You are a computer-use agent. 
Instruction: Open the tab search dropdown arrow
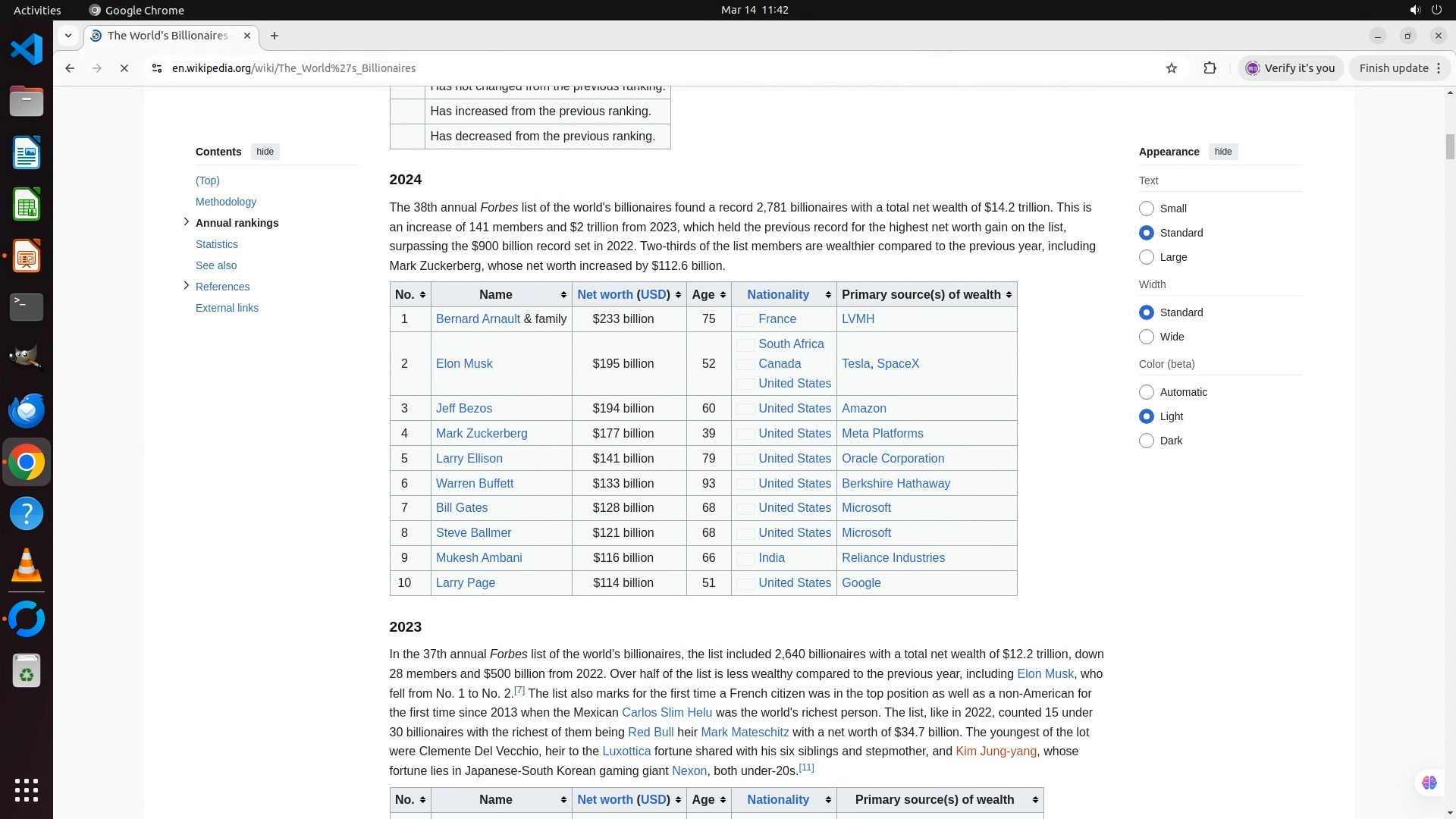click(x=68, y=36)
